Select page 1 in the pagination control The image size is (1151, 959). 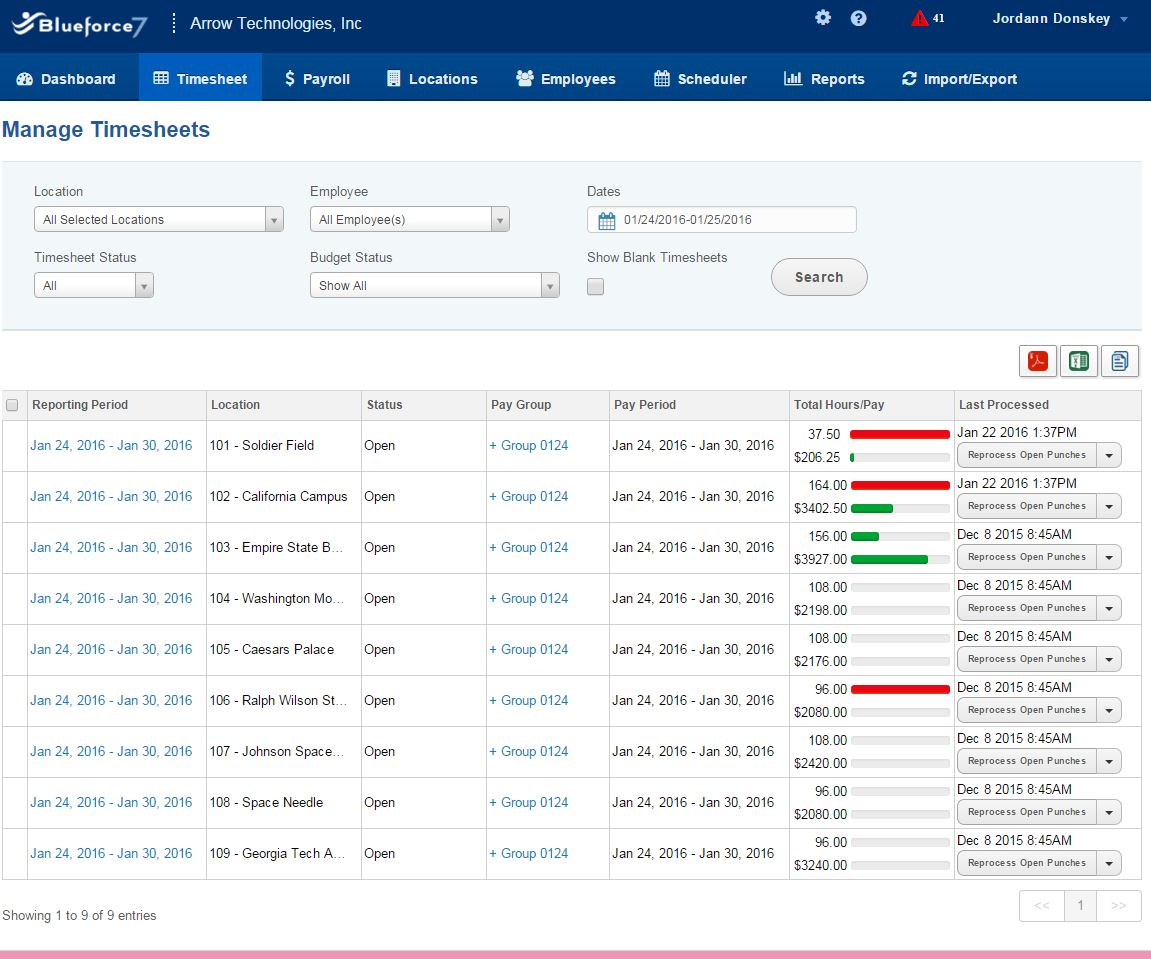coord(1080,905)
